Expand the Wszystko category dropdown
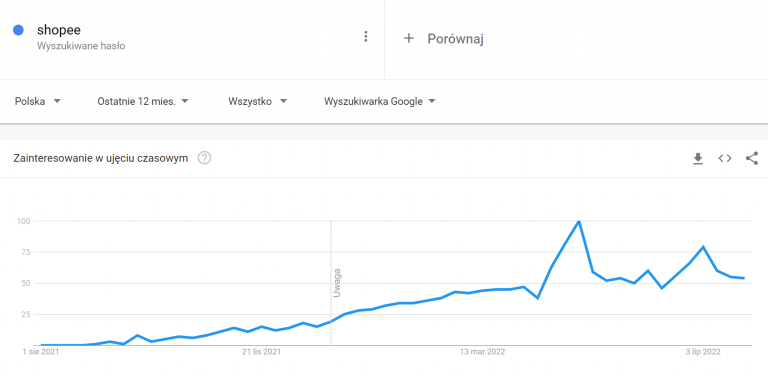Viewport: 768px width, 384px height. 257,101
